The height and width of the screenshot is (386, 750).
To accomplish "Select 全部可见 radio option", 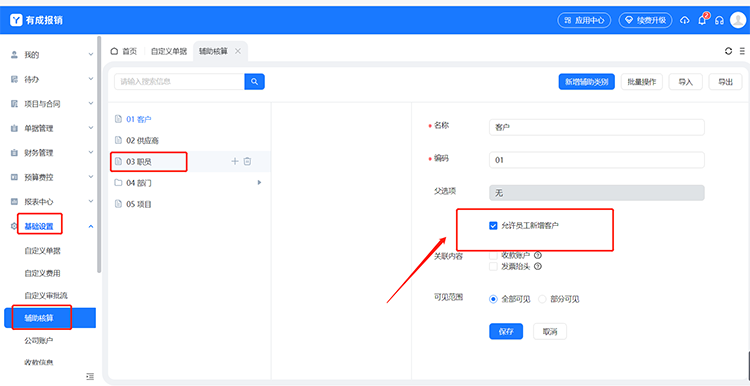I will point(494,299).
